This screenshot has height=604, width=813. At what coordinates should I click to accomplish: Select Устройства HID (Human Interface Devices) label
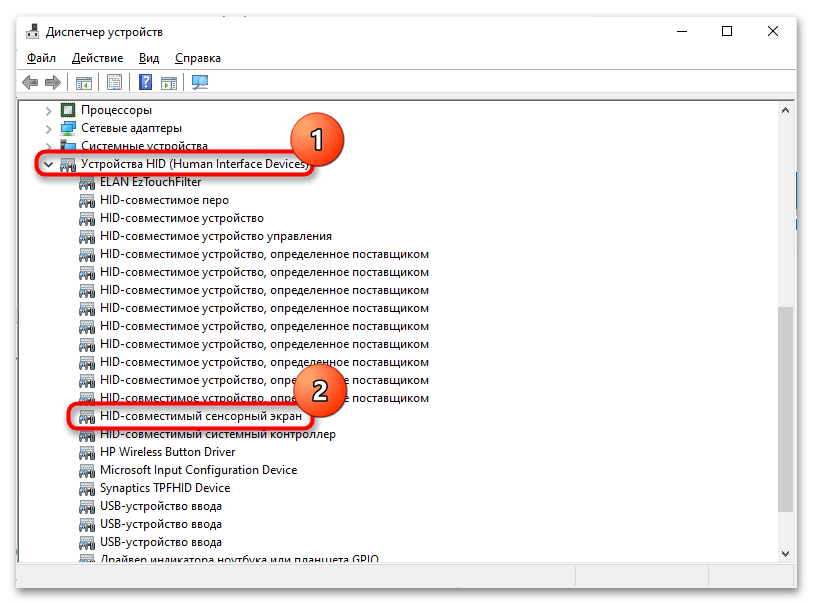(195, 164)
